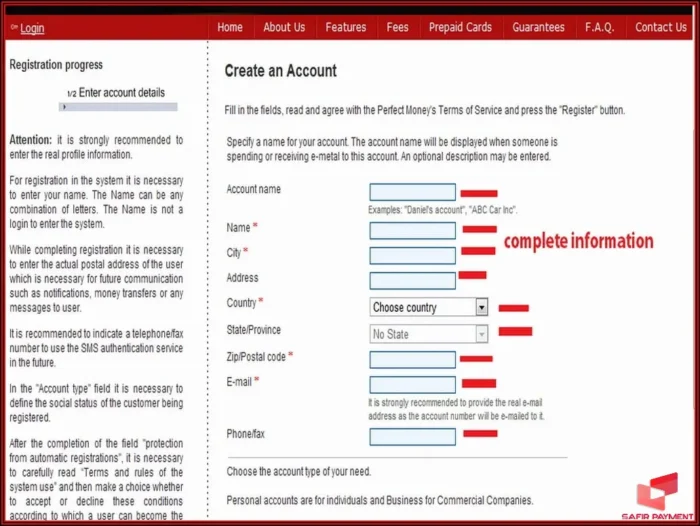
Task: Click Contact Us in navigation bar
Action: [x=661, y=27]
